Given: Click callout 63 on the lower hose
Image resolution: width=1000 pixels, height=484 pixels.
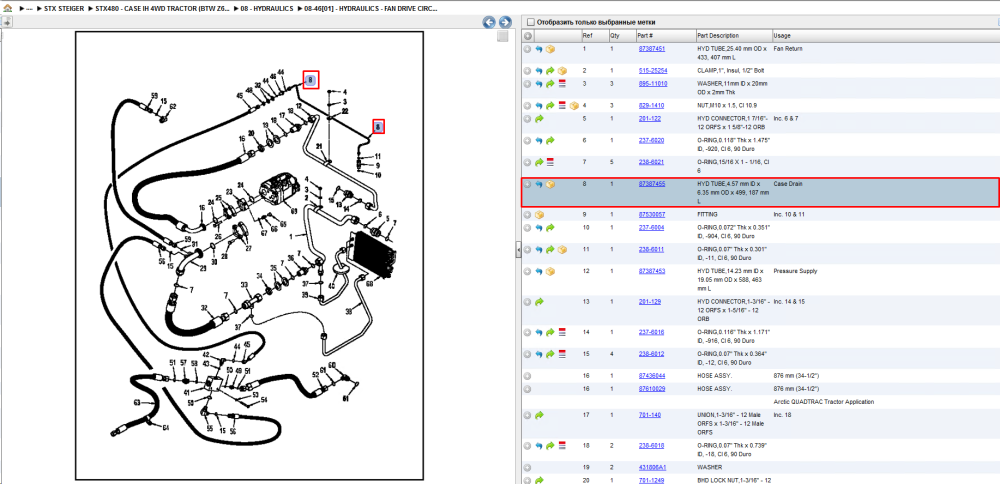Looking at the screenshot, I should (136, 402).
